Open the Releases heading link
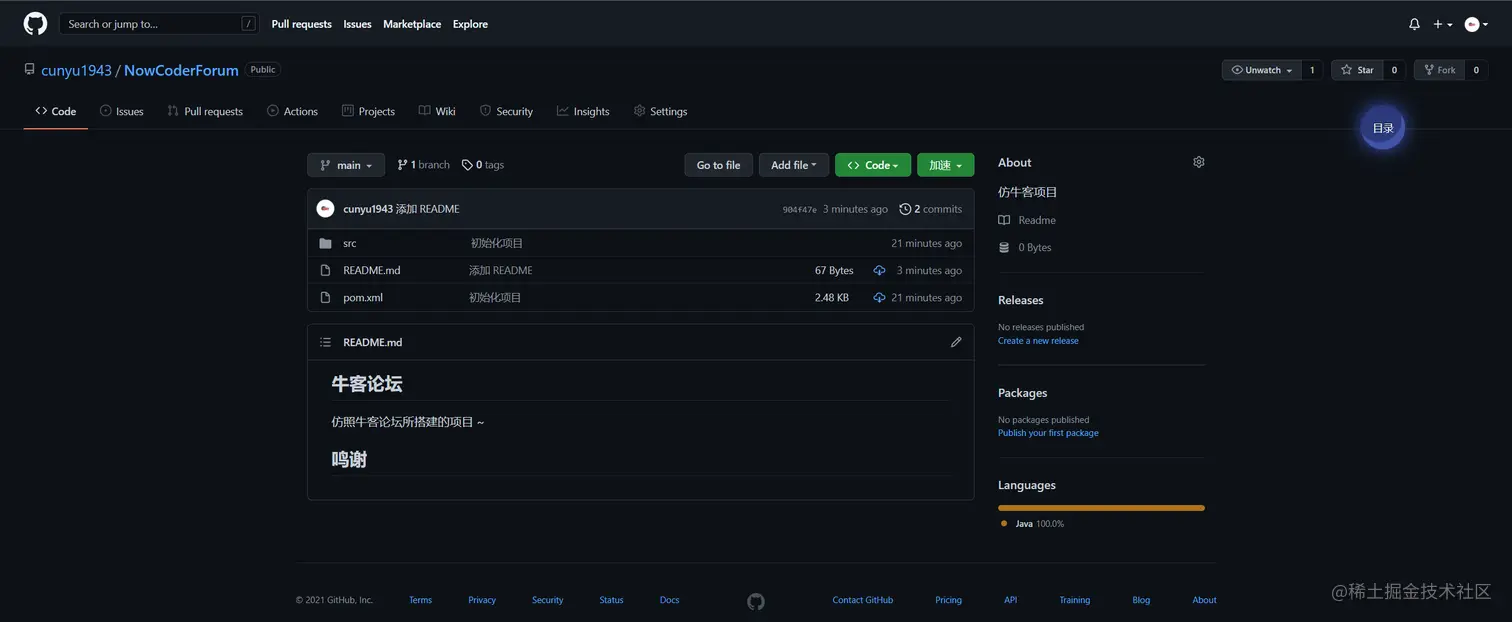The height and width of the screenshot is (622, 1512). point(1020,300)
